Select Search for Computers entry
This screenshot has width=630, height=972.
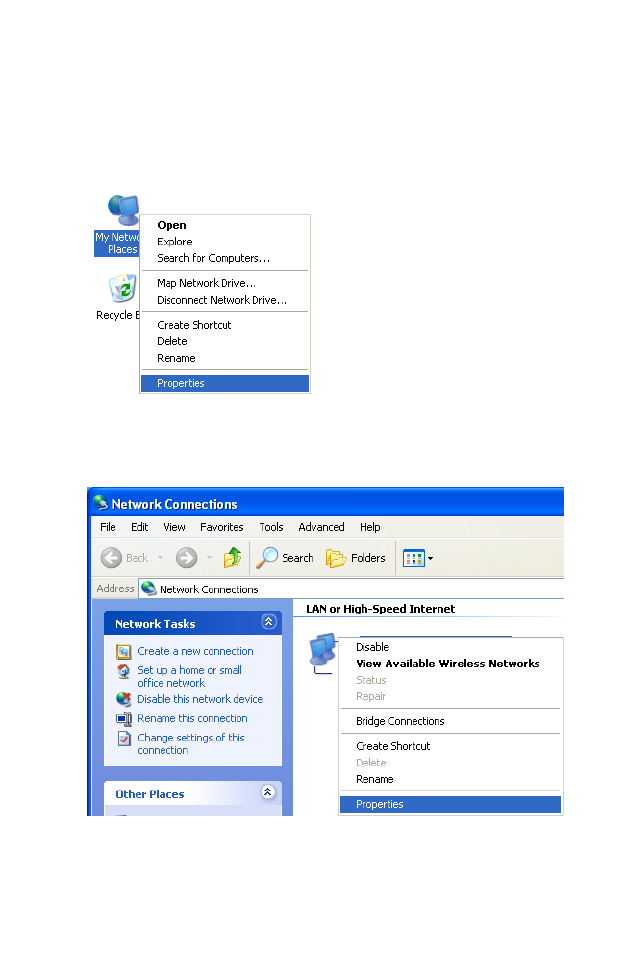pyautogui.click(x=213, y=258)
